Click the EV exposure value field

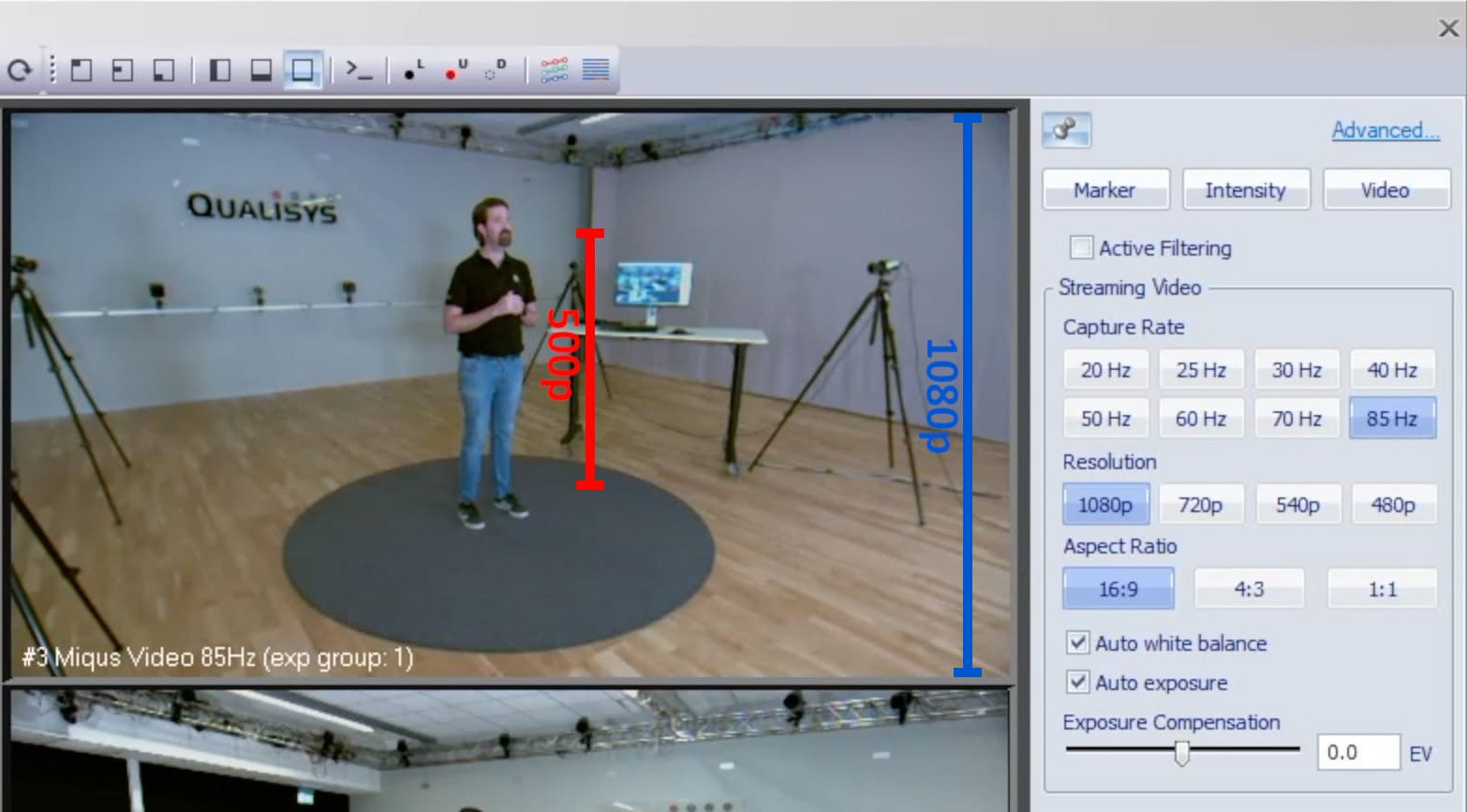(x=1357, y=753)
